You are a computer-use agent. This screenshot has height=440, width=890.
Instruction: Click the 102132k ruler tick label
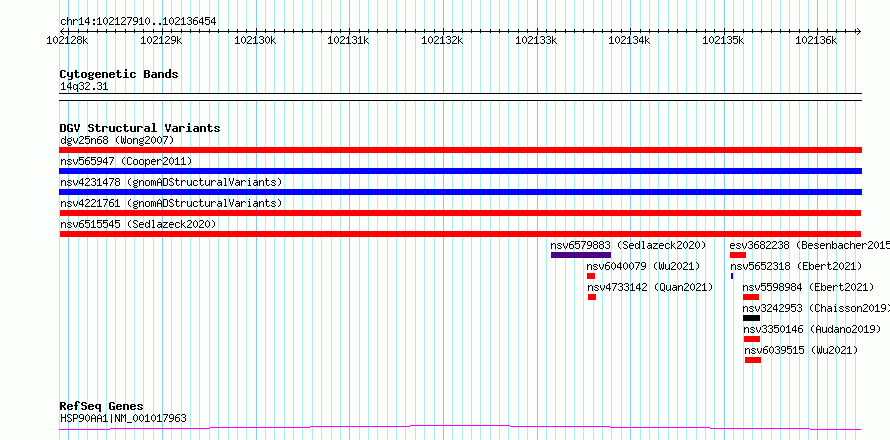coord(442,40)
